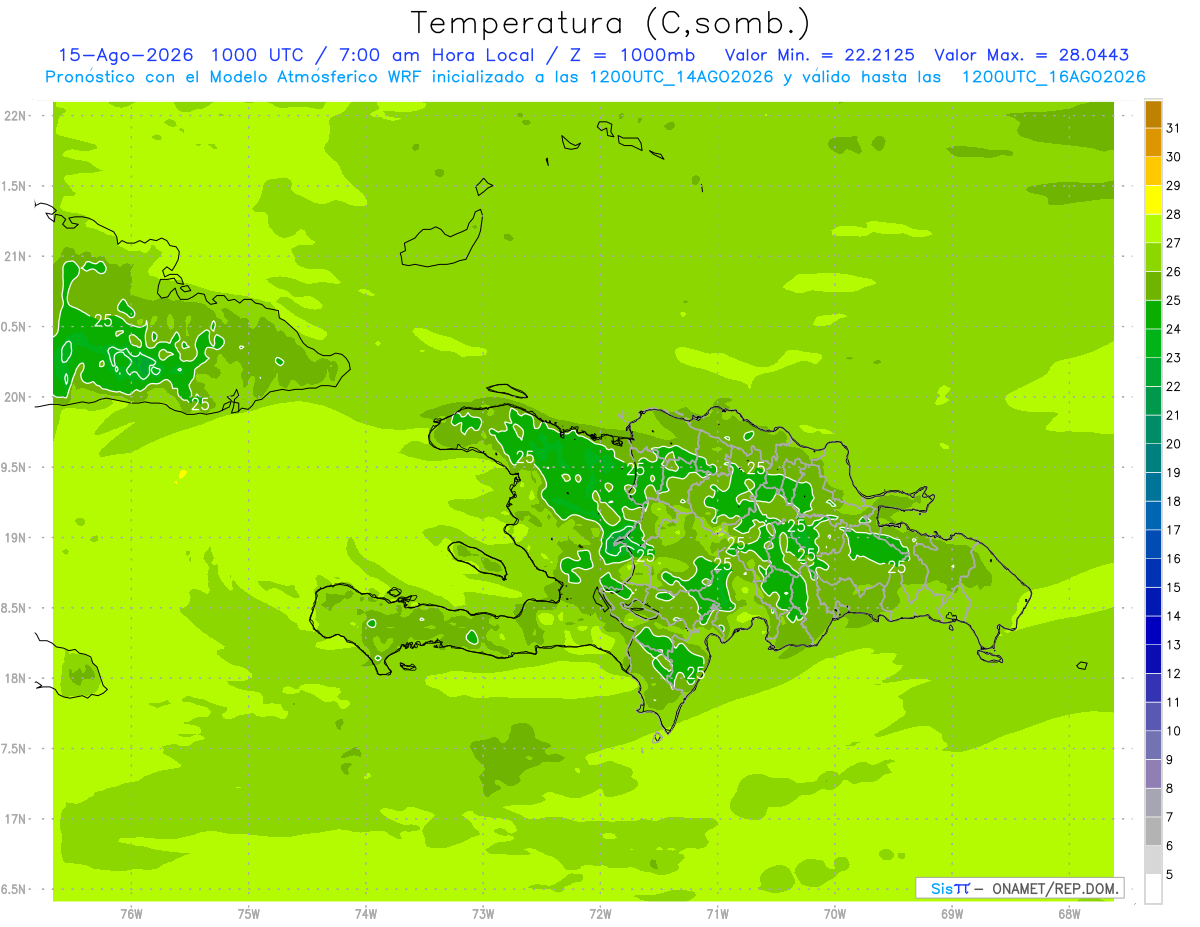
Task: Click legend value "29"
Action: coord(1173,186)
